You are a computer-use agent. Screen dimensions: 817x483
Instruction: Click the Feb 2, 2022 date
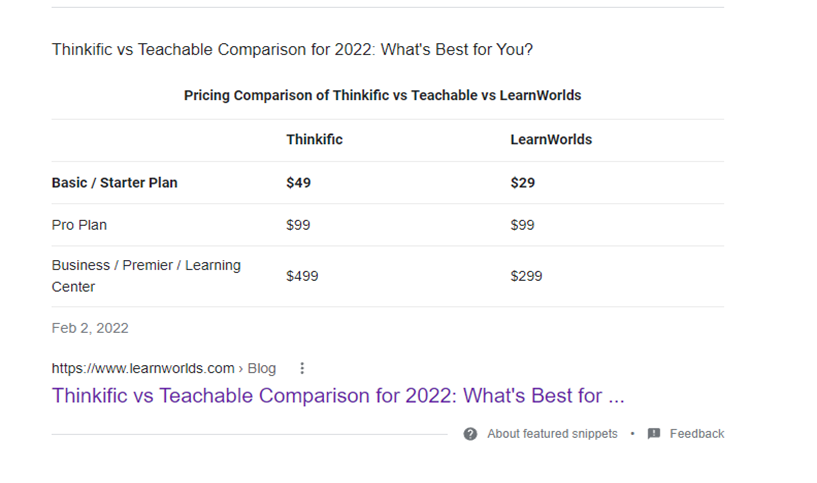90,328
